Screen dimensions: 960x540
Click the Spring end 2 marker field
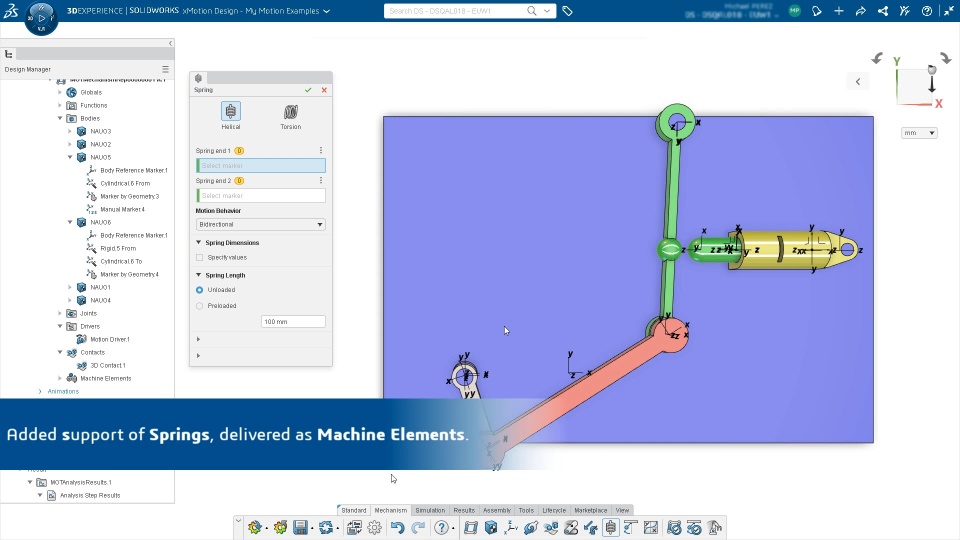point(261,195)
